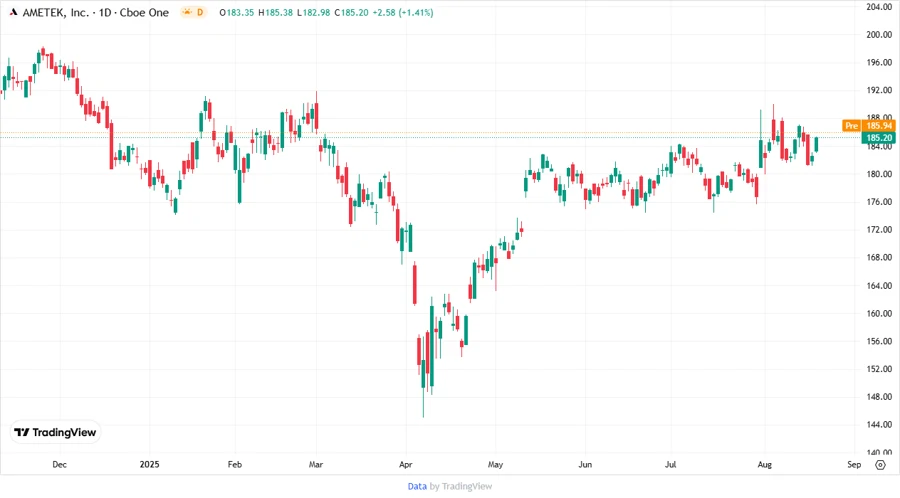Image resolution: width=900 pixels, height=498 pixels.
Task: Click the 164.00 price axis label
Action: click(x=879, y=286)
